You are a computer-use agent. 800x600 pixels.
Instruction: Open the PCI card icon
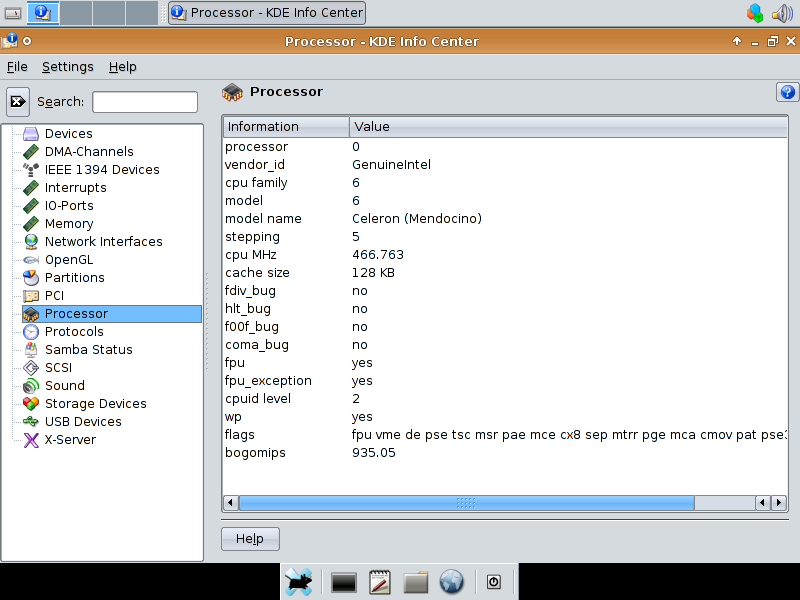(x=31, y=295)
